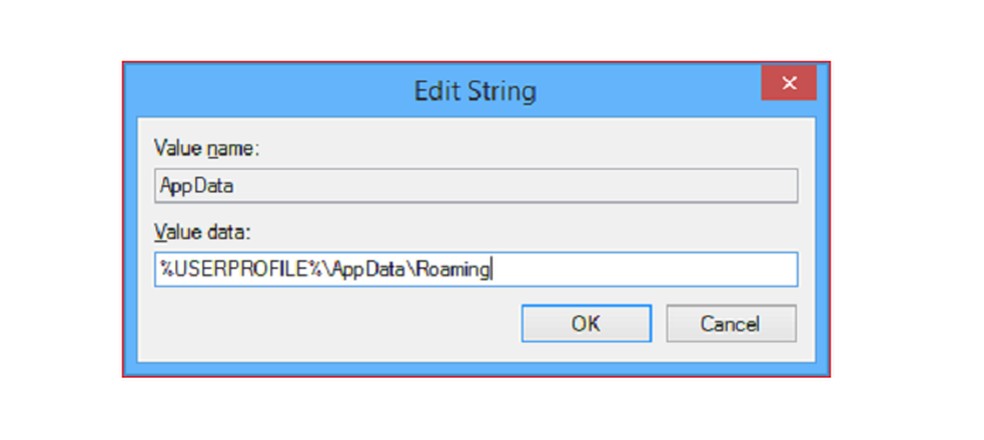984x440 pixels.
Task: Click the Edit String title text
Action: [475, 91]
